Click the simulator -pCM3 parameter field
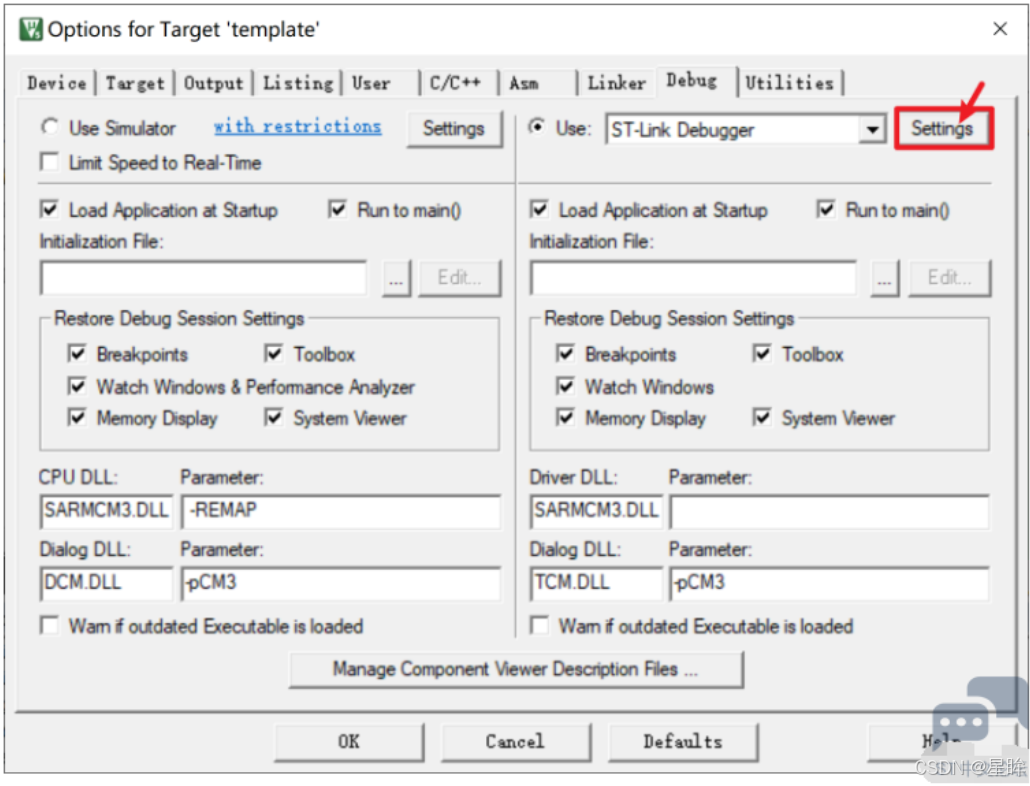Viewport: 1030px width, 786px height. 341,583
